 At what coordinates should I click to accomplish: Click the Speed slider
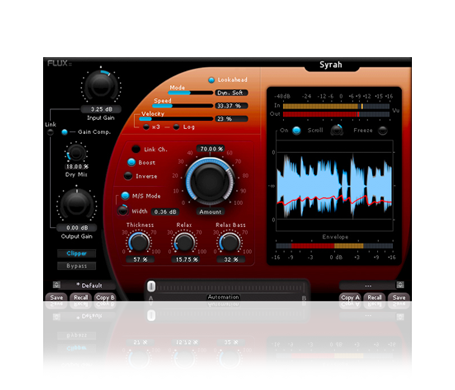(183, 106)
